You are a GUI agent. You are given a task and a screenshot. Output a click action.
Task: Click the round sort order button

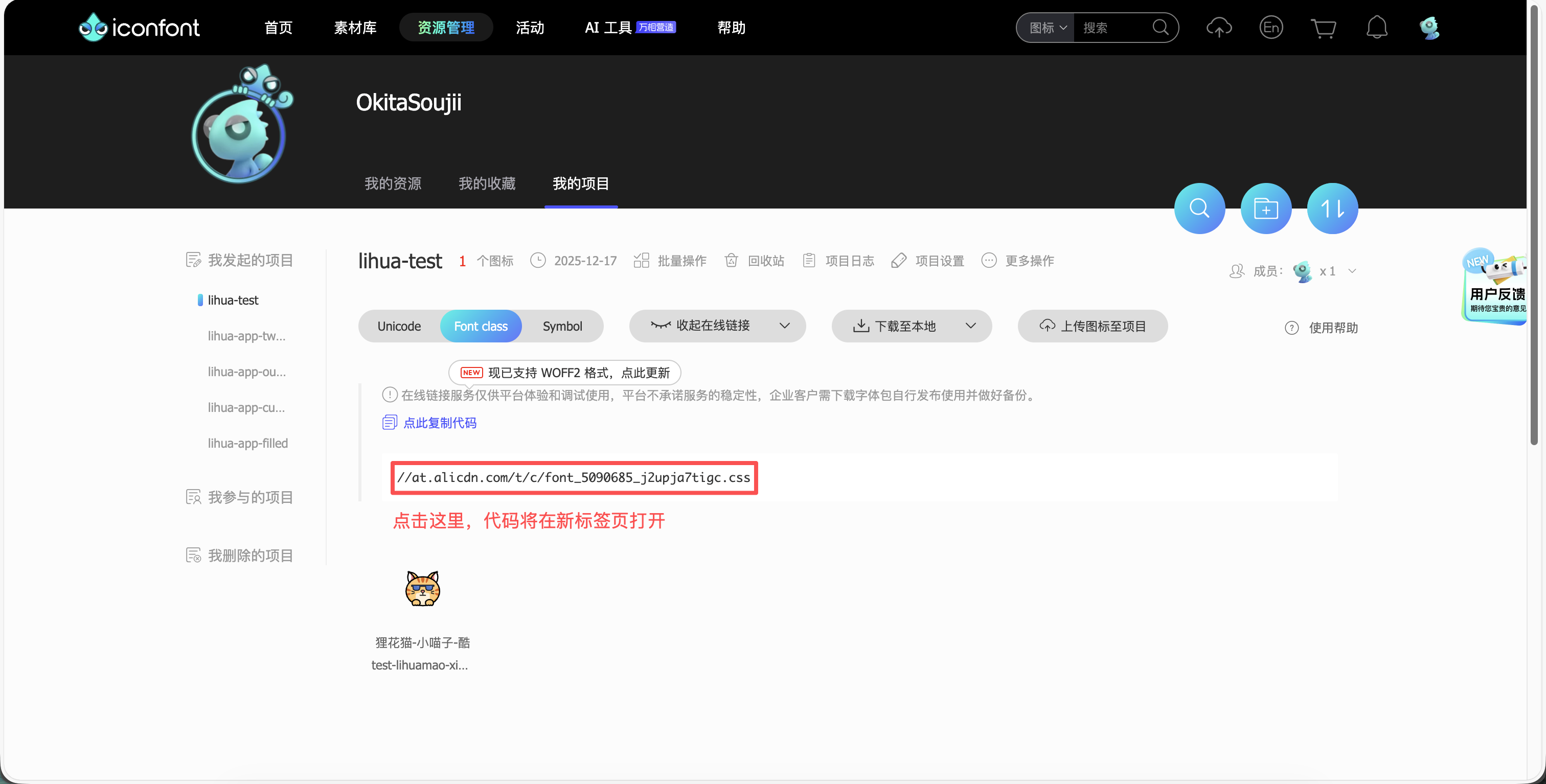pos(1332,208)
